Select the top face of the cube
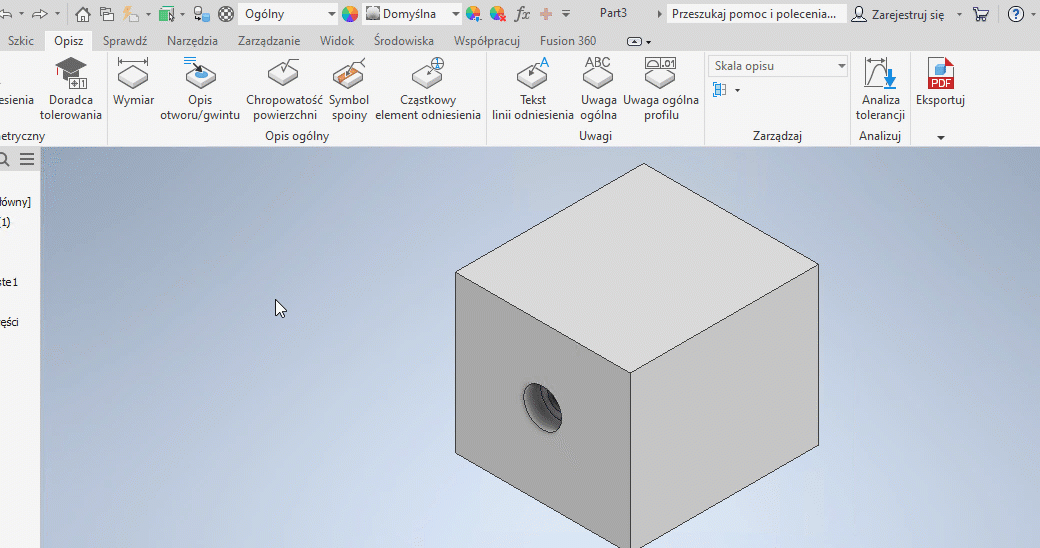Image resolution: width=1040 pixels, height=548 pixels. [x=637, y=267]
